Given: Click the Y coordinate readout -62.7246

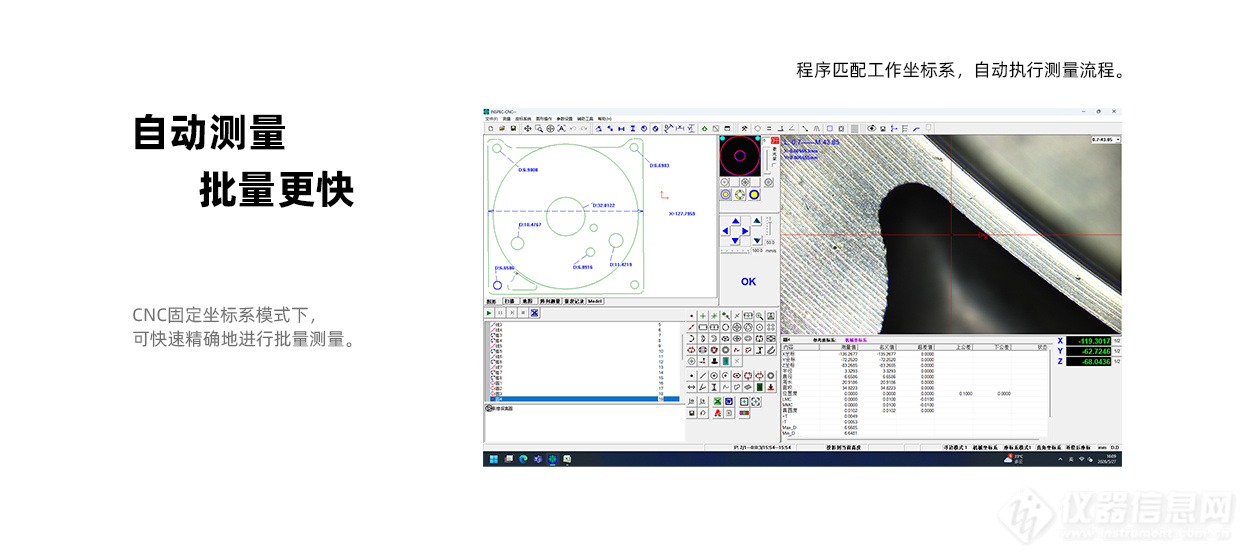Looking at the screenshot, I should click(x=1089, y=351).
